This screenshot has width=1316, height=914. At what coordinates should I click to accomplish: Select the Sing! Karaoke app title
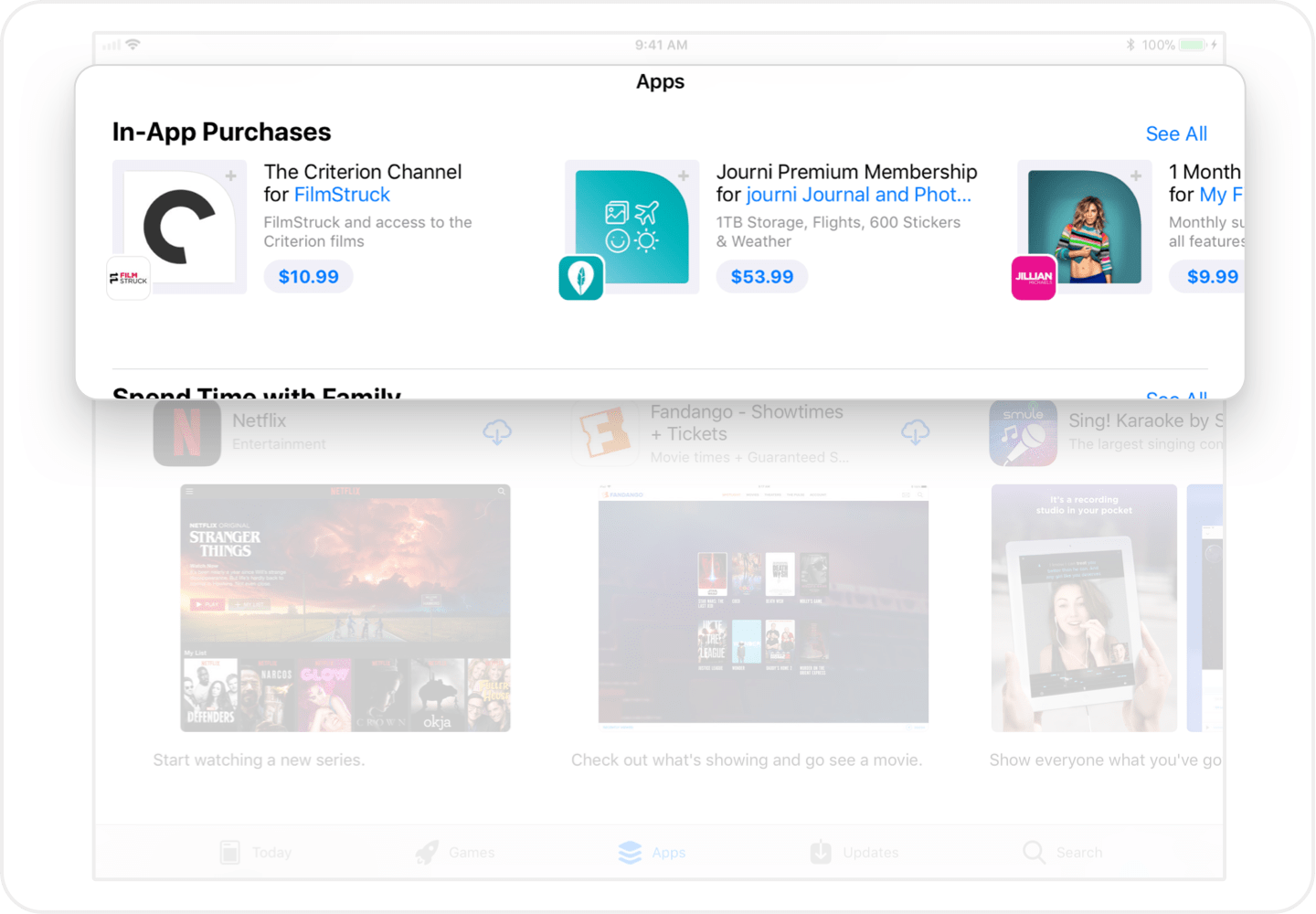(1146, 420)
